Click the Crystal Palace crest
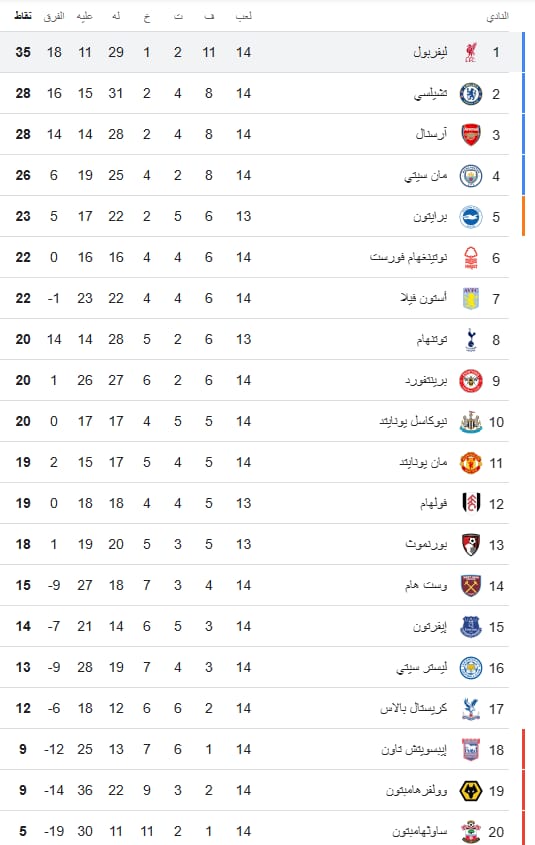The width and height of the screenshot is (535, 845). point(471,709)
